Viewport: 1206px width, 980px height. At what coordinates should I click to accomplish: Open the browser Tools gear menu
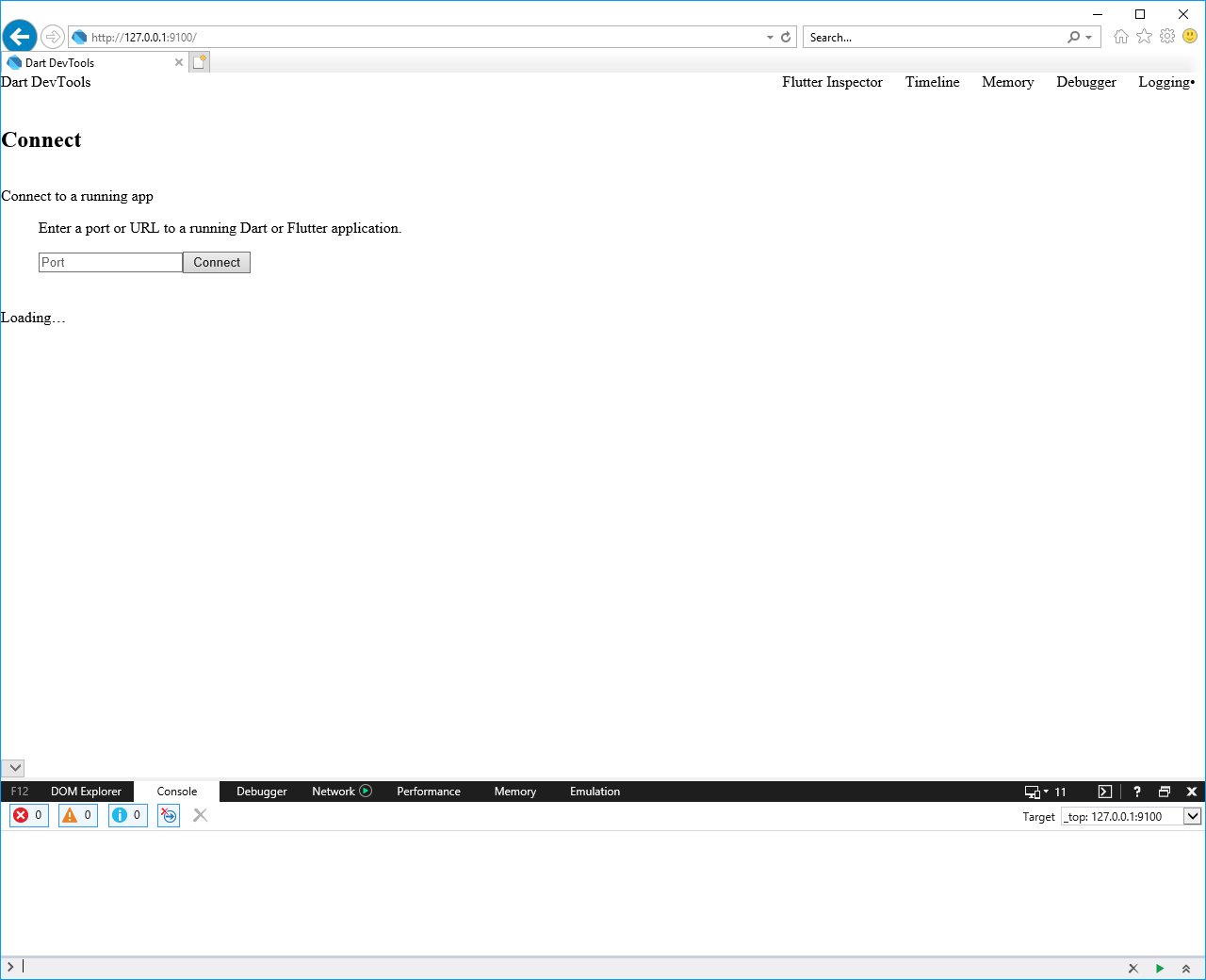[x=1167, y=36]
